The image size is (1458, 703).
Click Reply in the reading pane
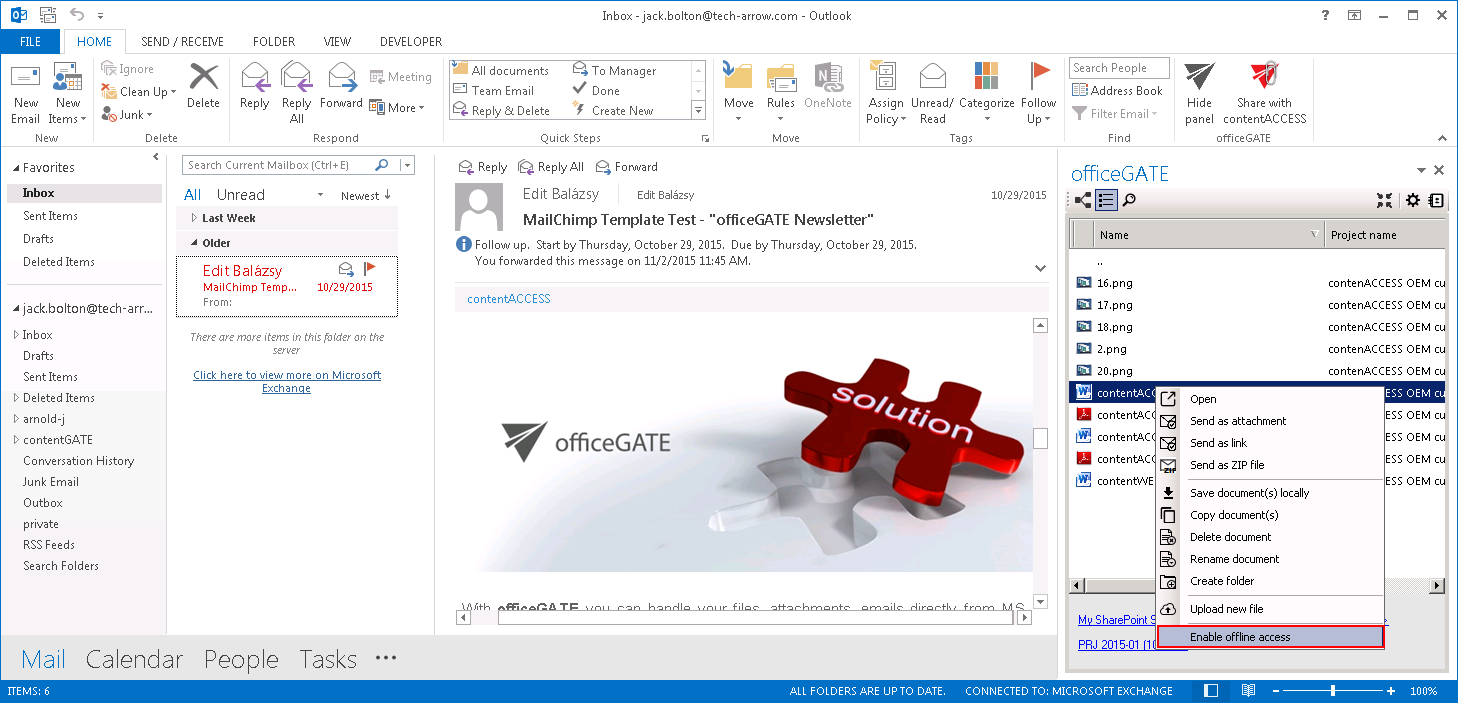tap(482, 167)
